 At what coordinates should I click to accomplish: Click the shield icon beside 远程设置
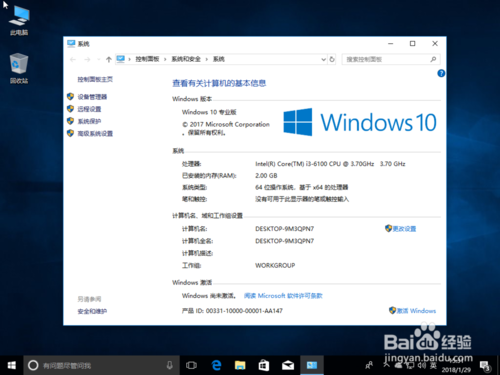[70, 109]
